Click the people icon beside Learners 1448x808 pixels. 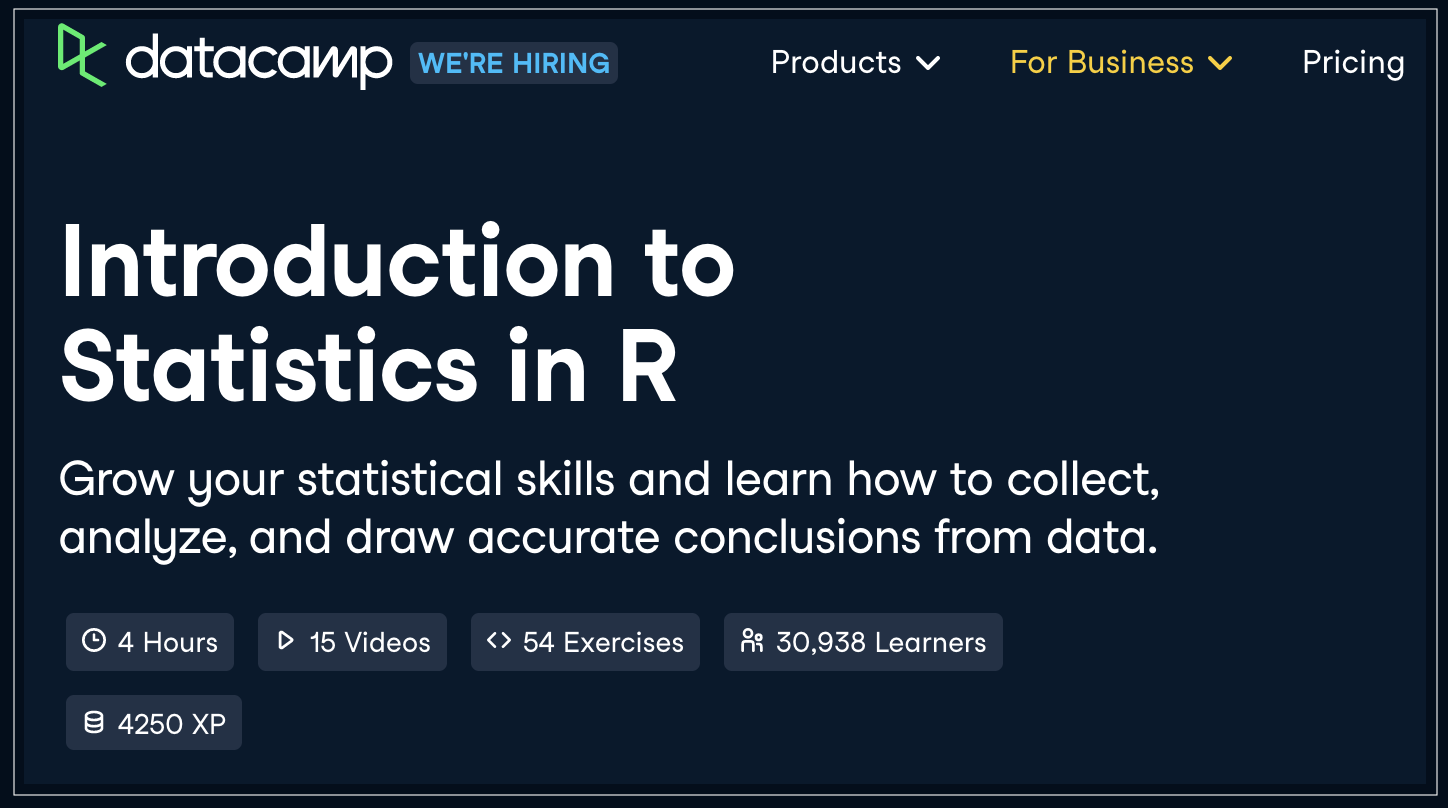(752, 641)
